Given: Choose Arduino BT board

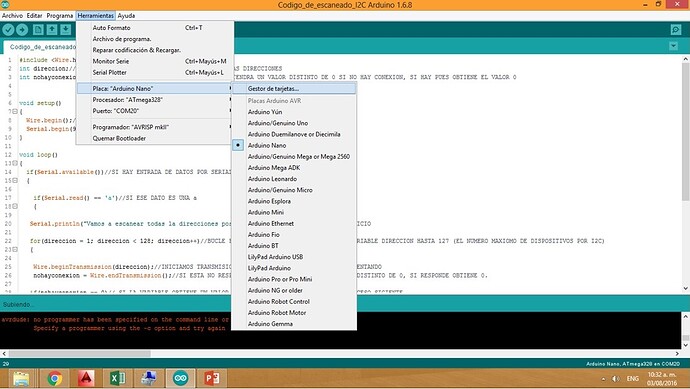Looking at the screenshot, I should coord(294,246).
